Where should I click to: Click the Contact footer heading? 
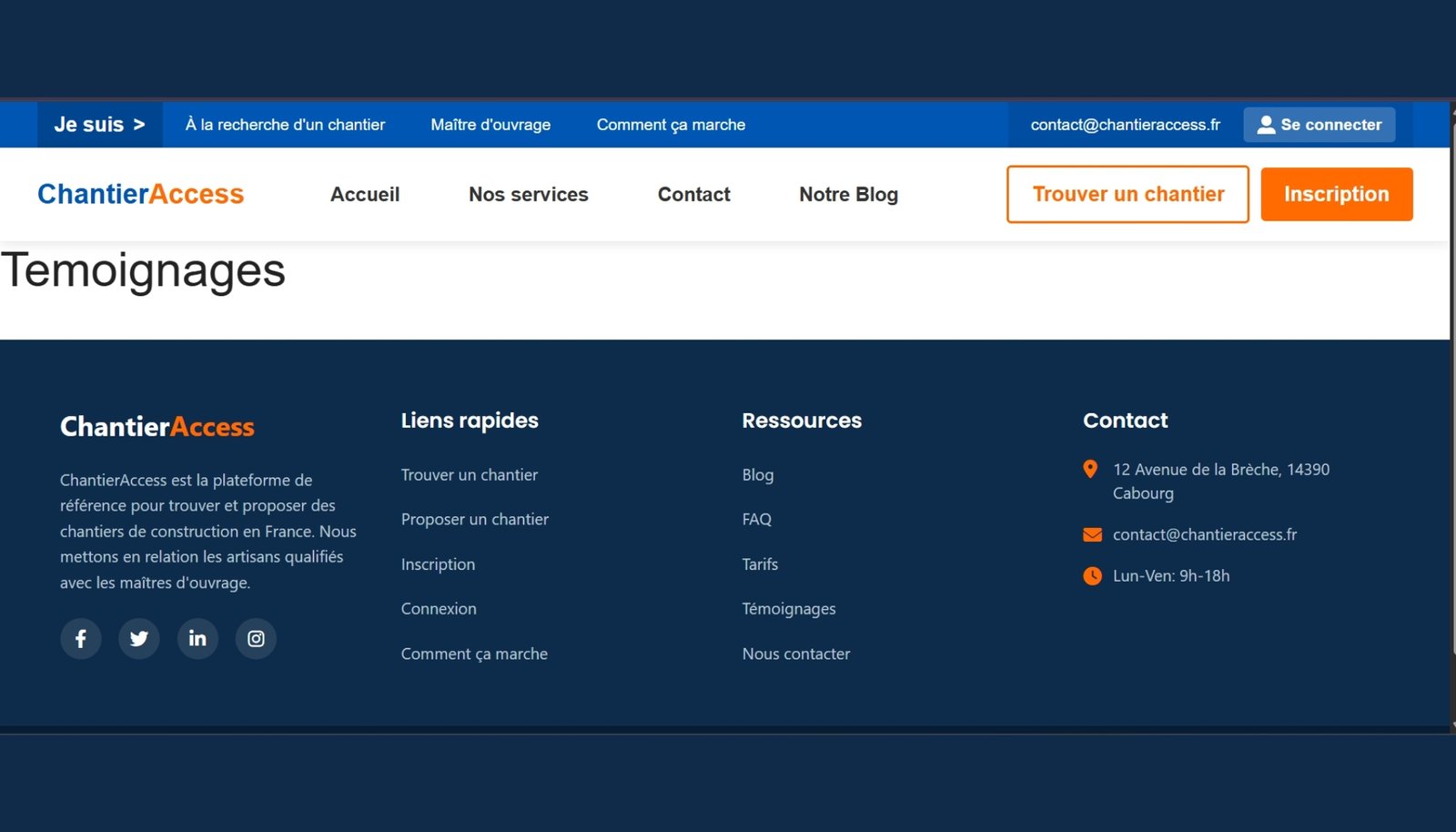1126,421
